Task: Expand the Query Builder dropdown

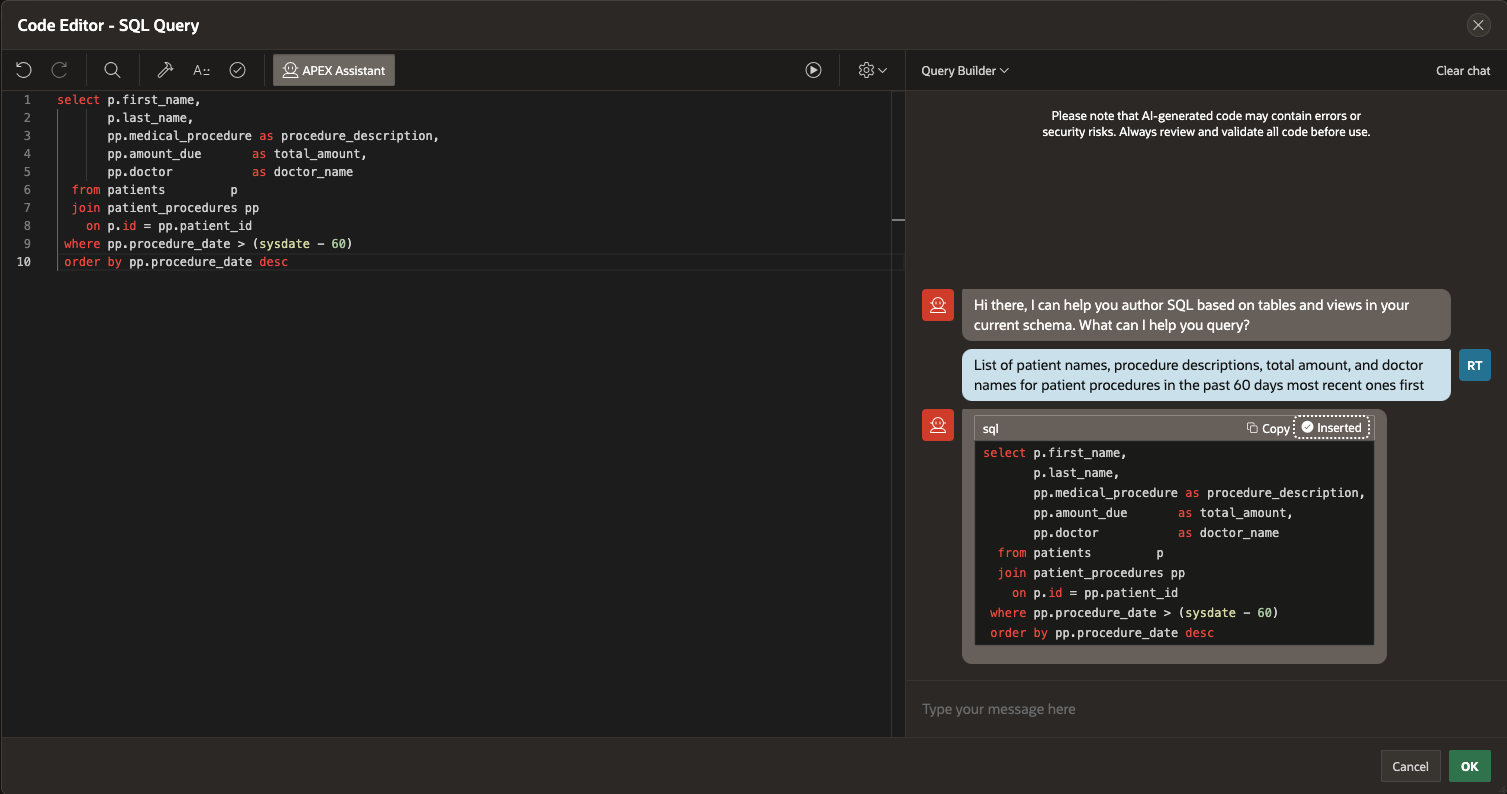Action: (x=965, y=71)
